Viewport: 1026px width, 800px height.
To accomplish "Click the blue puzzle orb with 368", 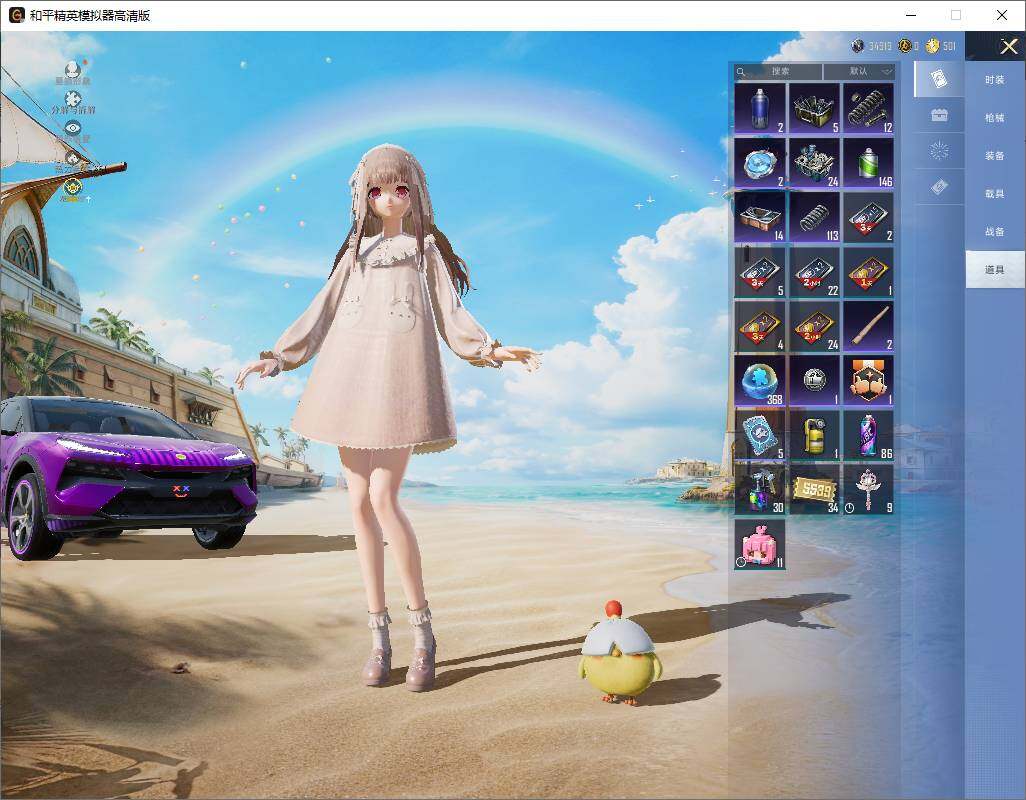I will pyautogui.click(x=760, y=381).
